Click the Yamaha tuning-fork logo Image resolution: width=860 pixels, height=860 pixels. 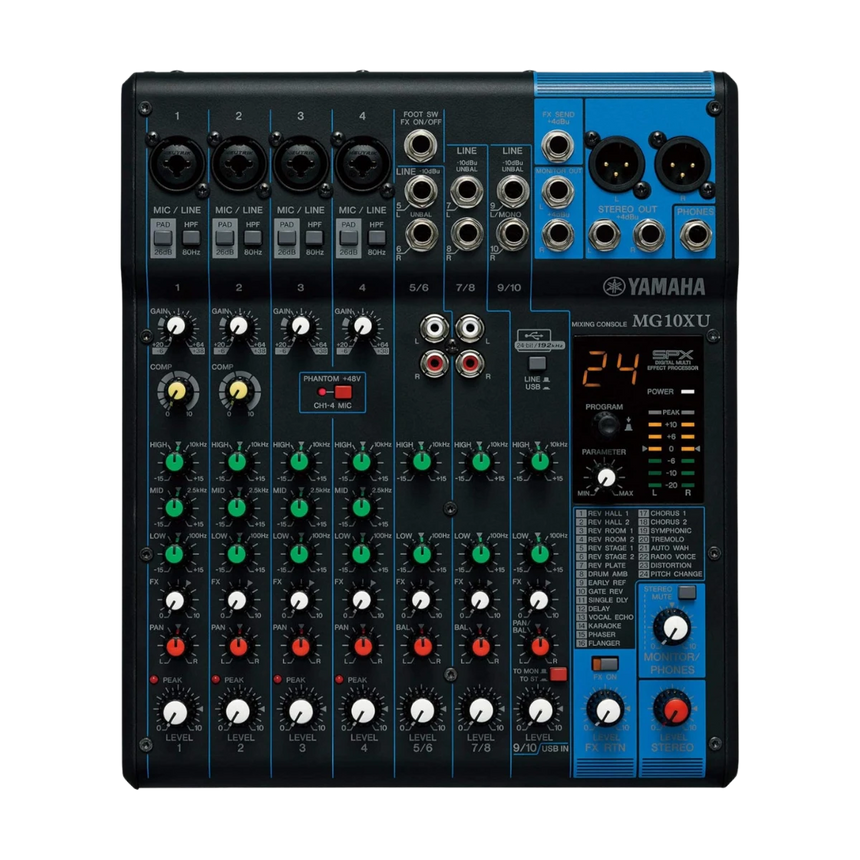pos(613,286)
